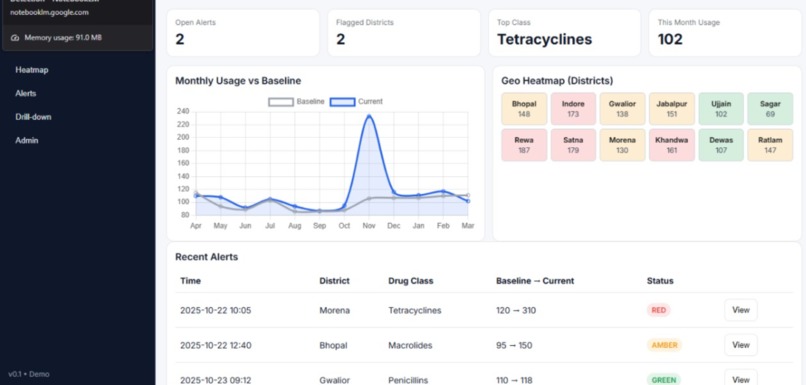Click the timestamp 2025-10-22 10:05

(215, 310)
